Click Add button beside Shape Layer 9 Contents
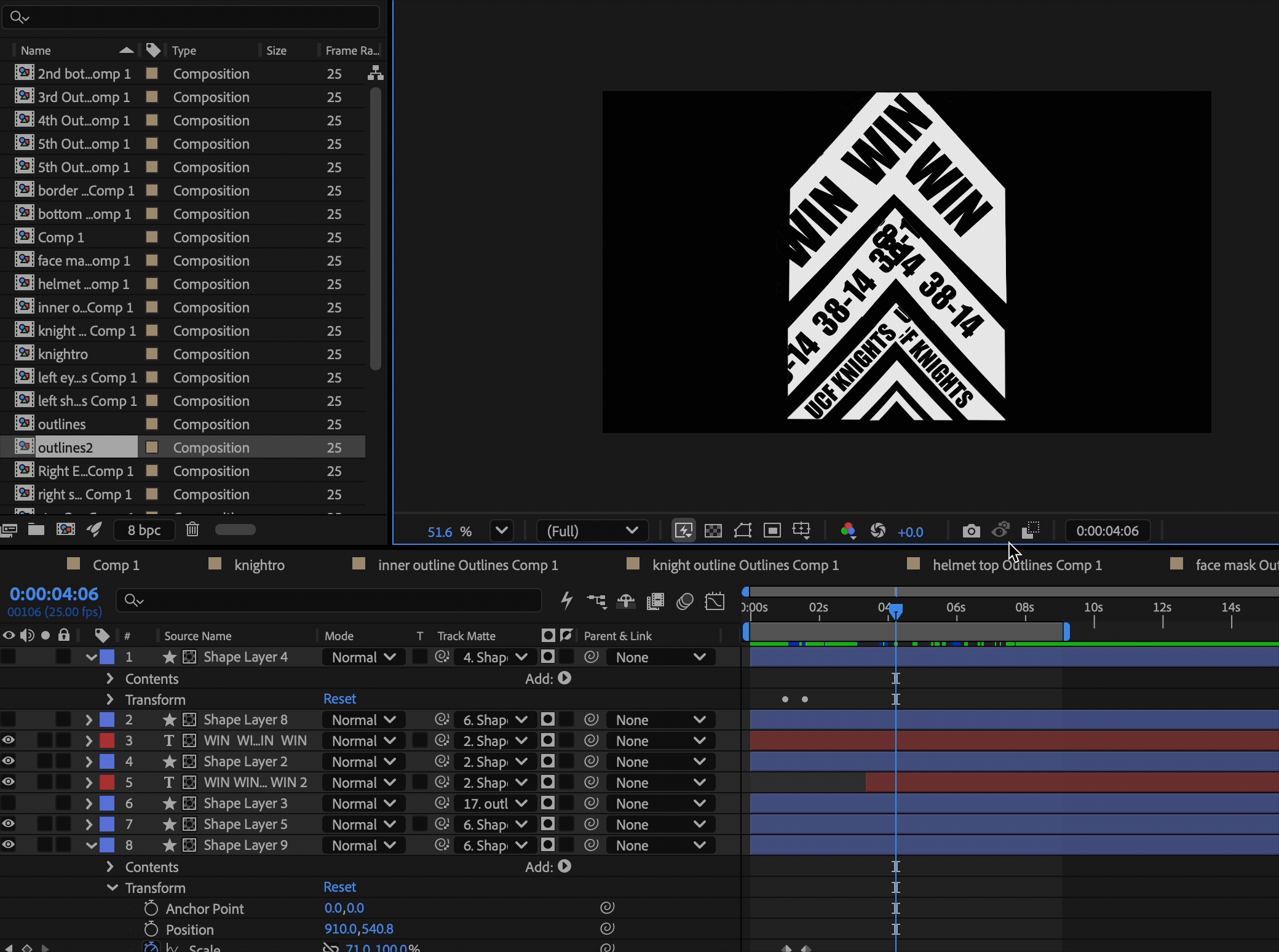Screen dimensions: 1279x952 click(x=564, y=867)
